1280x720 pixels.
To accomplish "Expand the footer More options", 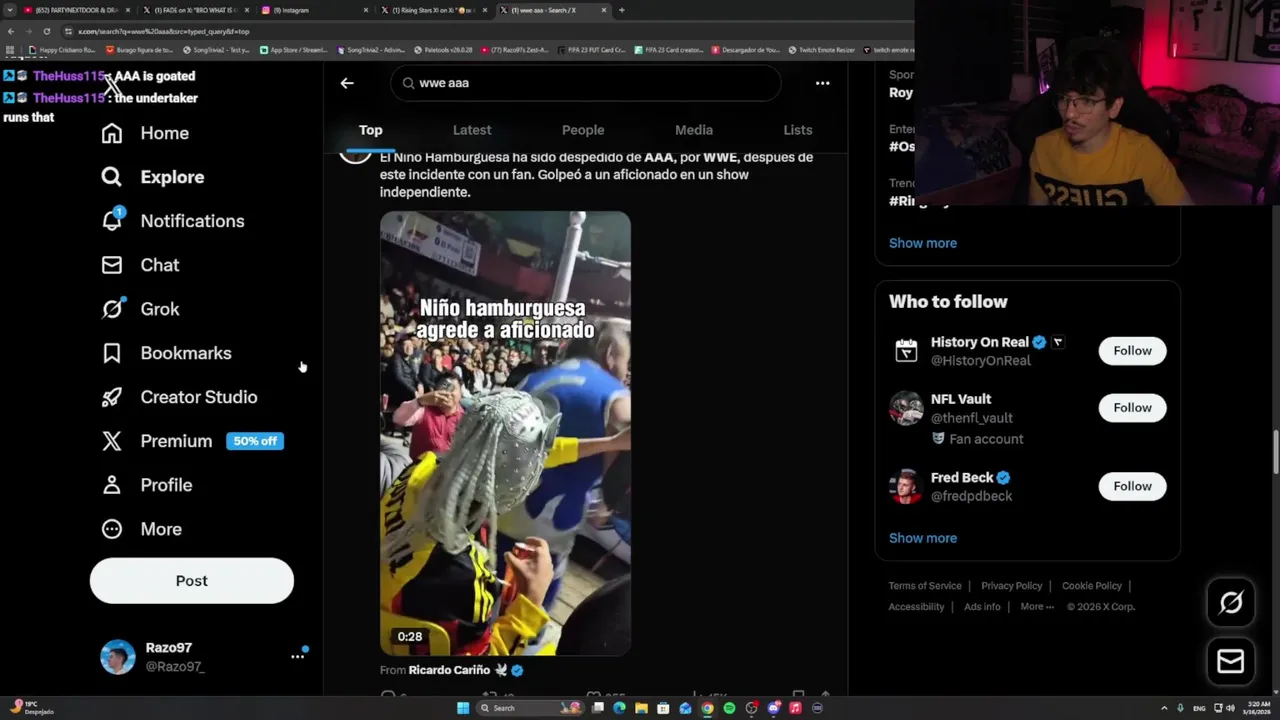I will point(1037,607).
